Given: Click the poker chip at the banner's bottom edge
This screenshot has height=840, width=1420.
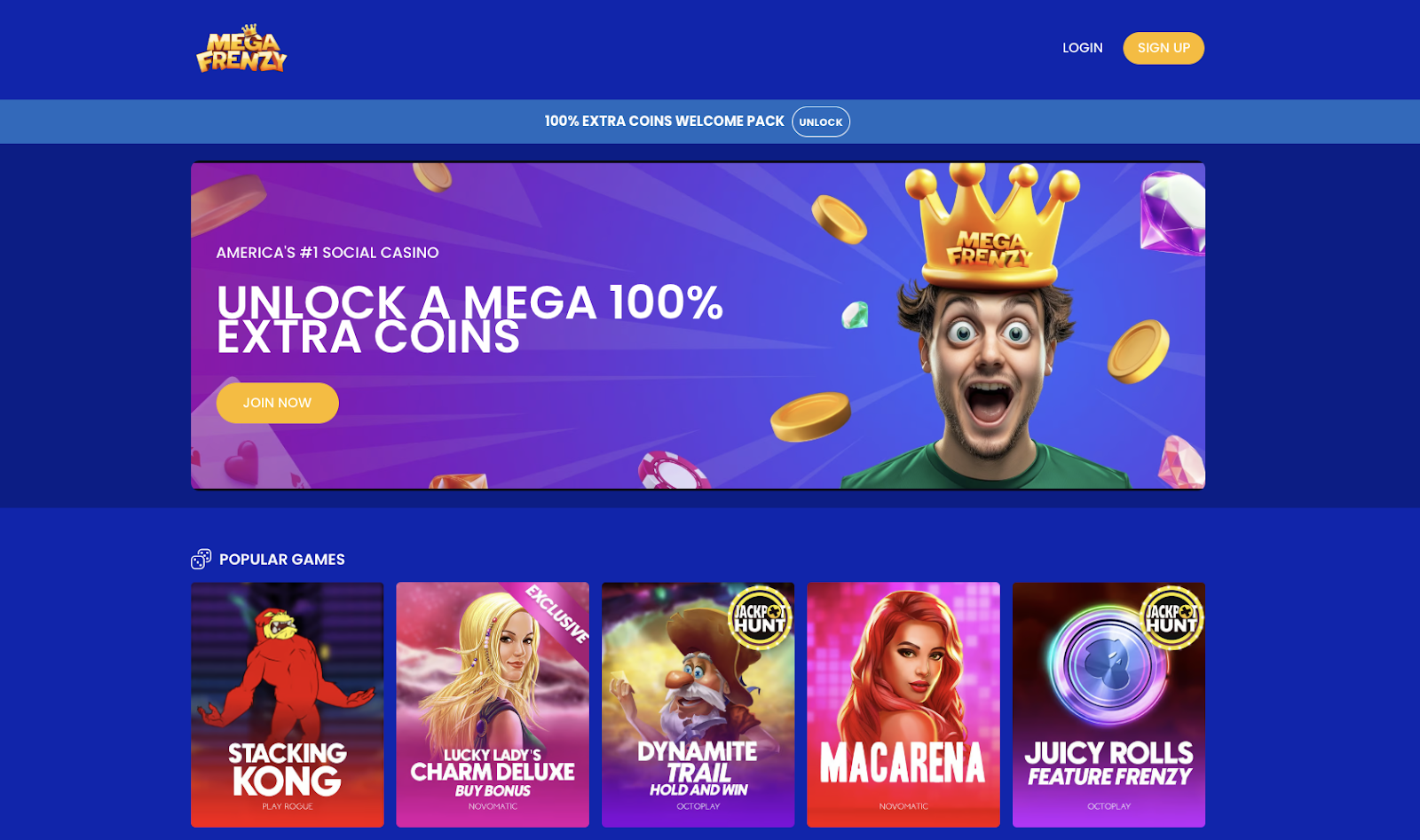Looking at the screenshot, I should (x=675, y=470).
